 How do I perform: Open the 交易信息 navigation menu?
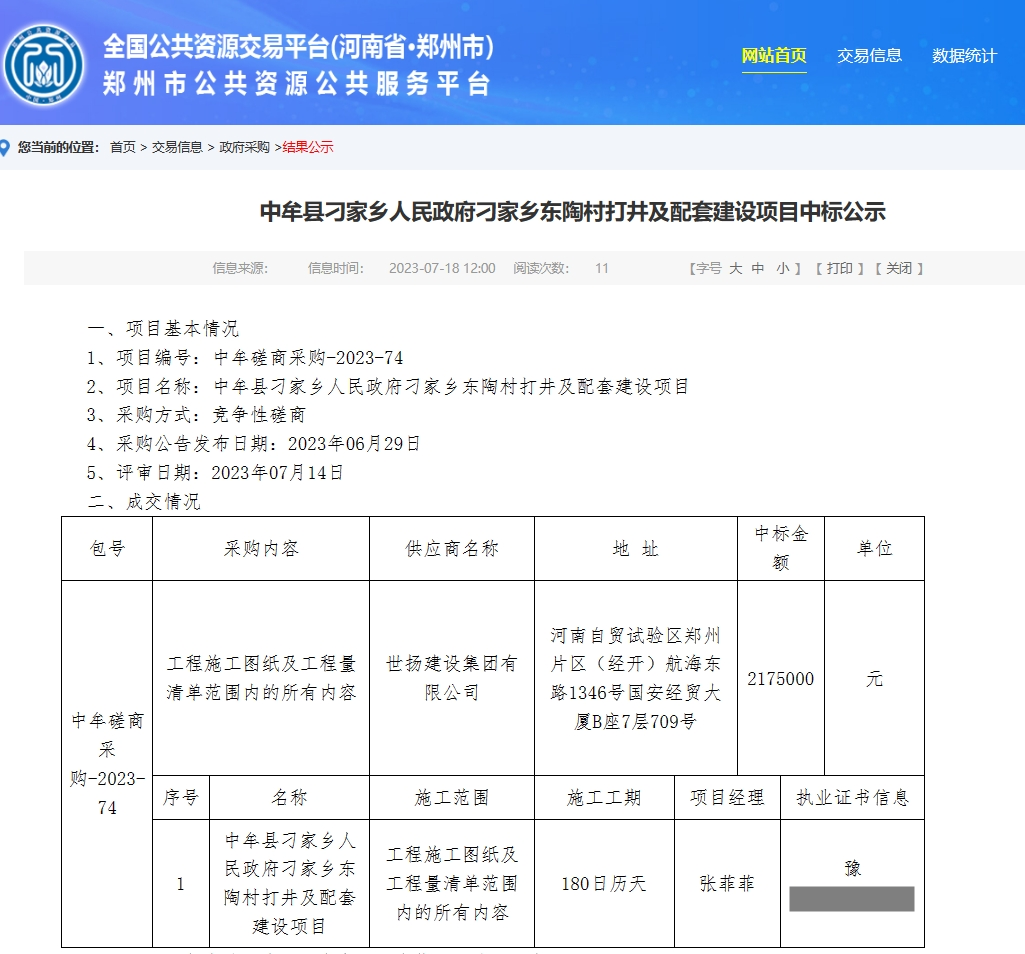[869, 56]
